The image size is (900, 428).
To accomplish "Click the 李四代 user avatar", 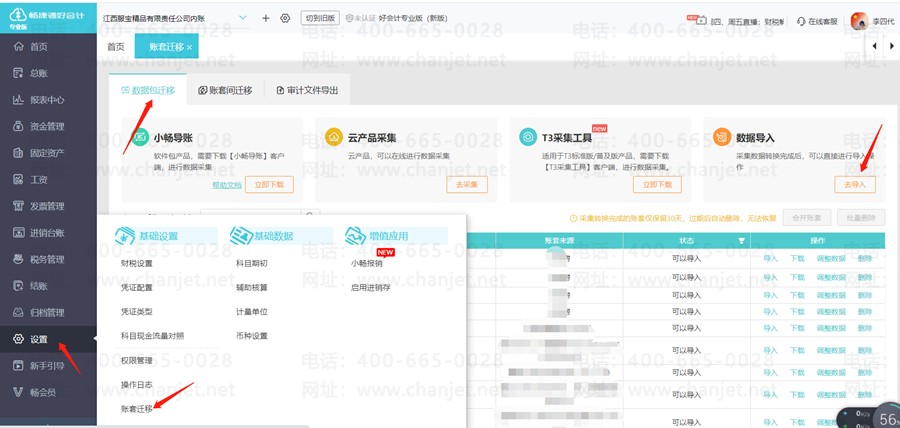I will pos(859,21).
